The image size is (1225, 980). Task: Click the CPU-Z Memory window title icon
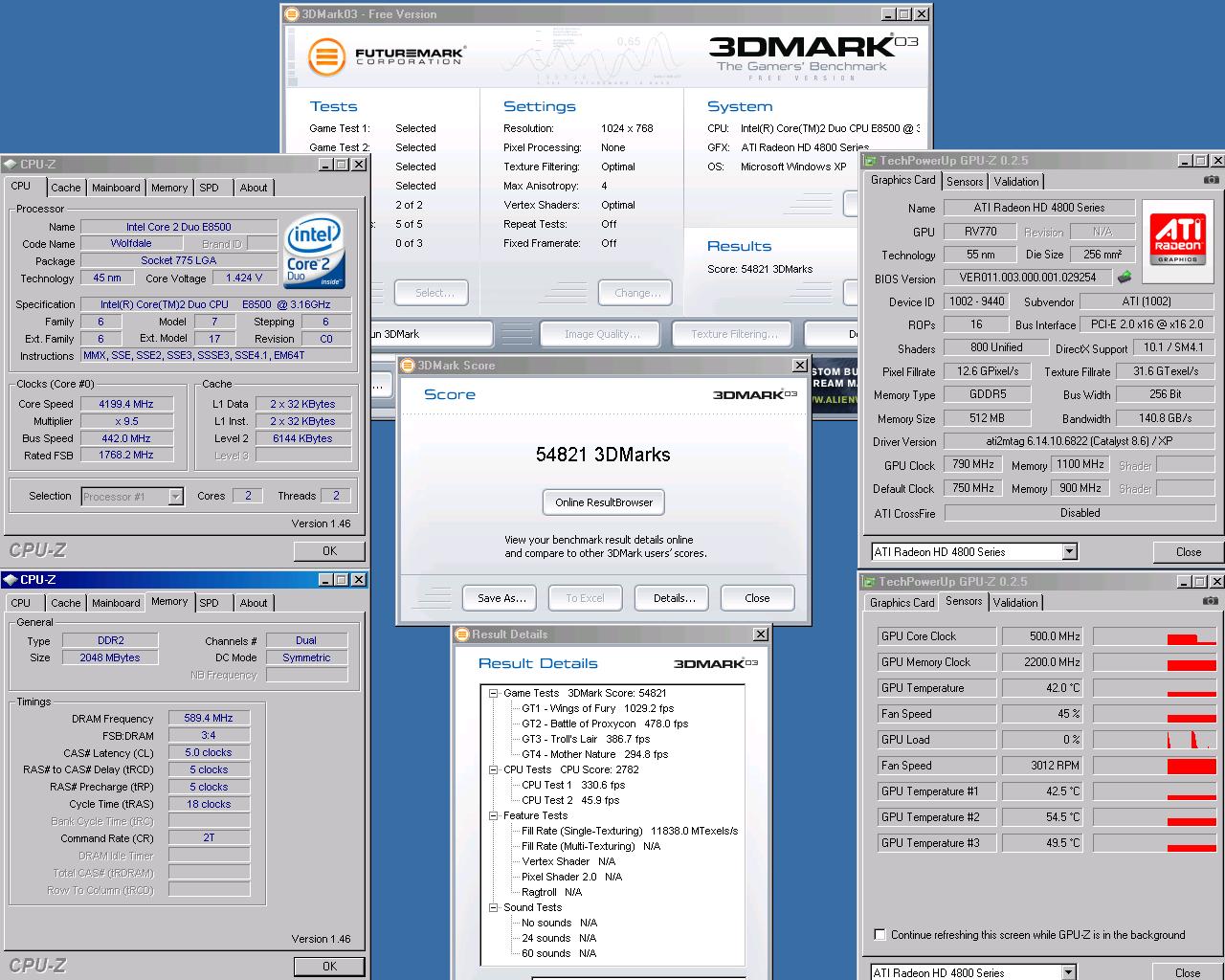[11, 580]
